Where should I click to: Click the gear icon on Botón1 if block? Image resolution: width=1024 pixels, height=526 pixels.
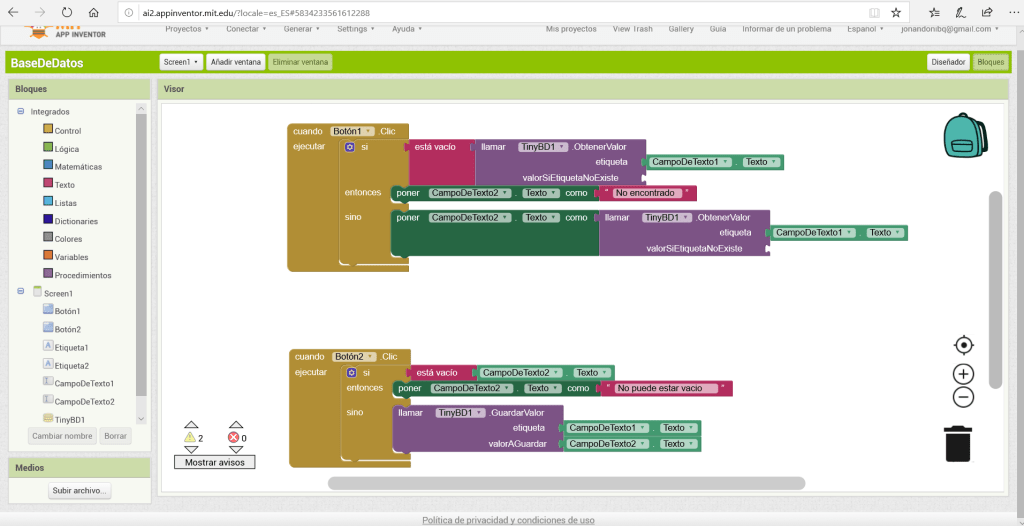pos(350,147)
